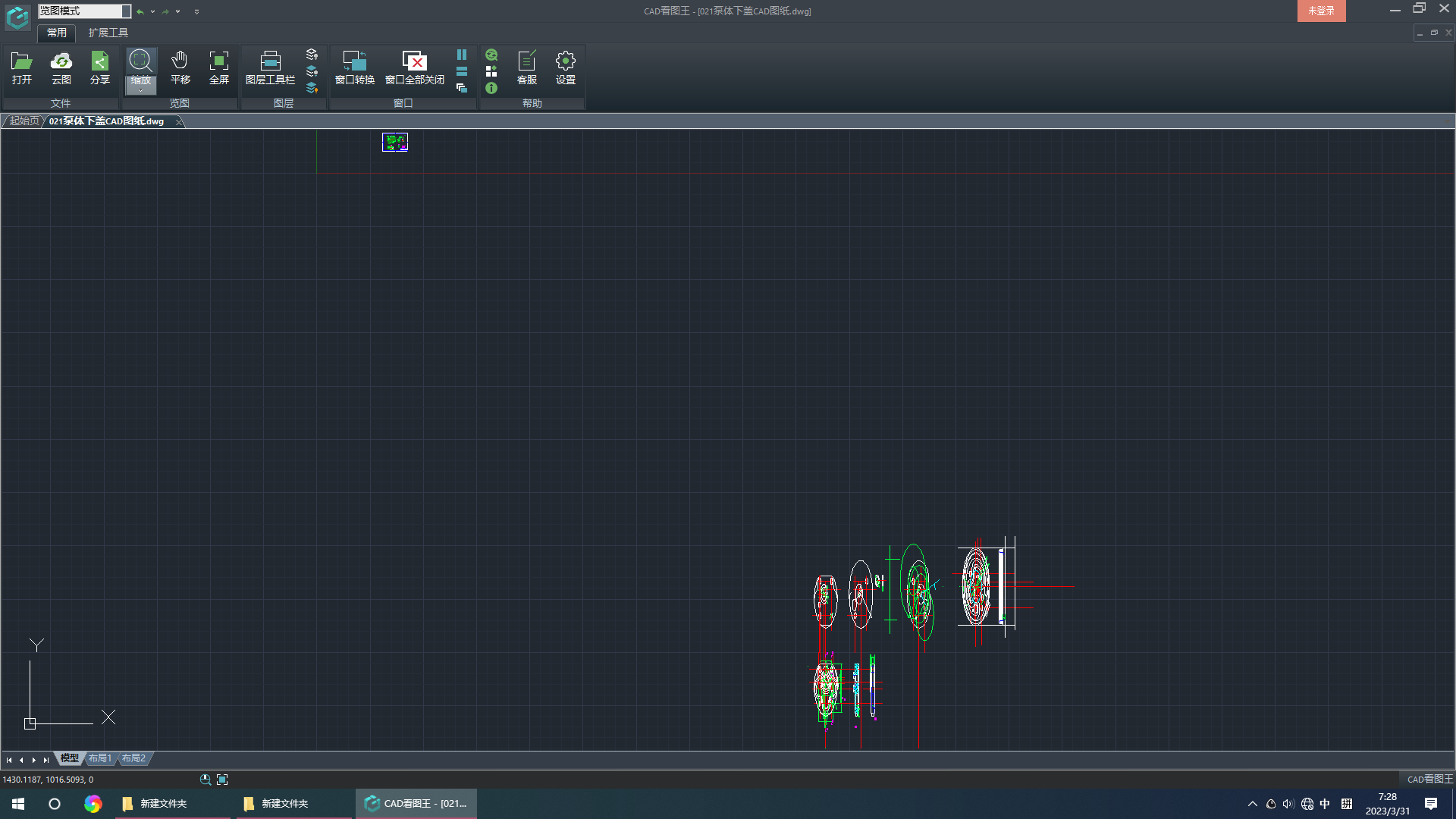Share the drawing using 分享
The width and height of the screenshot is (1456, 819).
99,67
